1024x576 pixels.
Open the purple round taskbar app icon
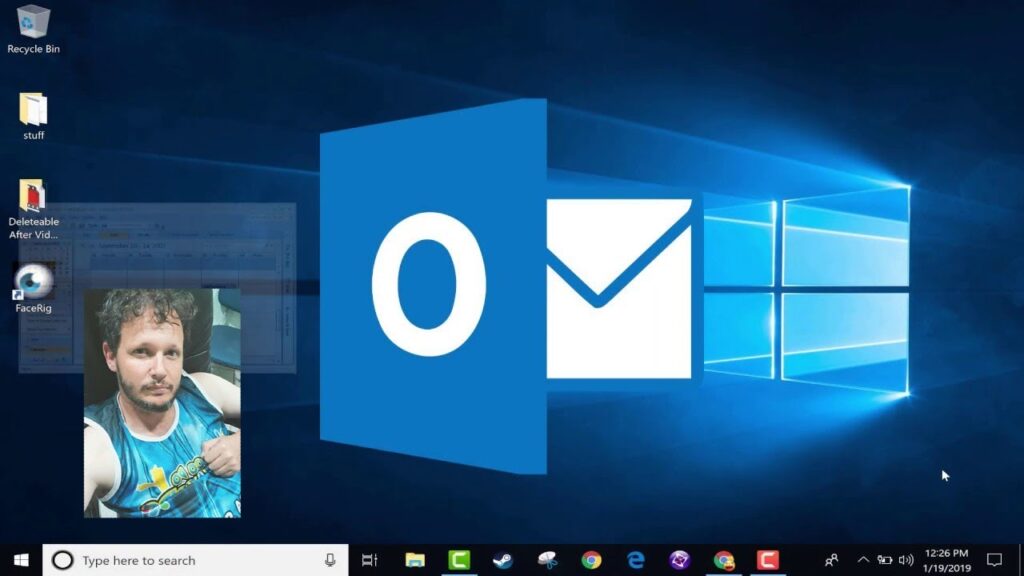[679, 560]
